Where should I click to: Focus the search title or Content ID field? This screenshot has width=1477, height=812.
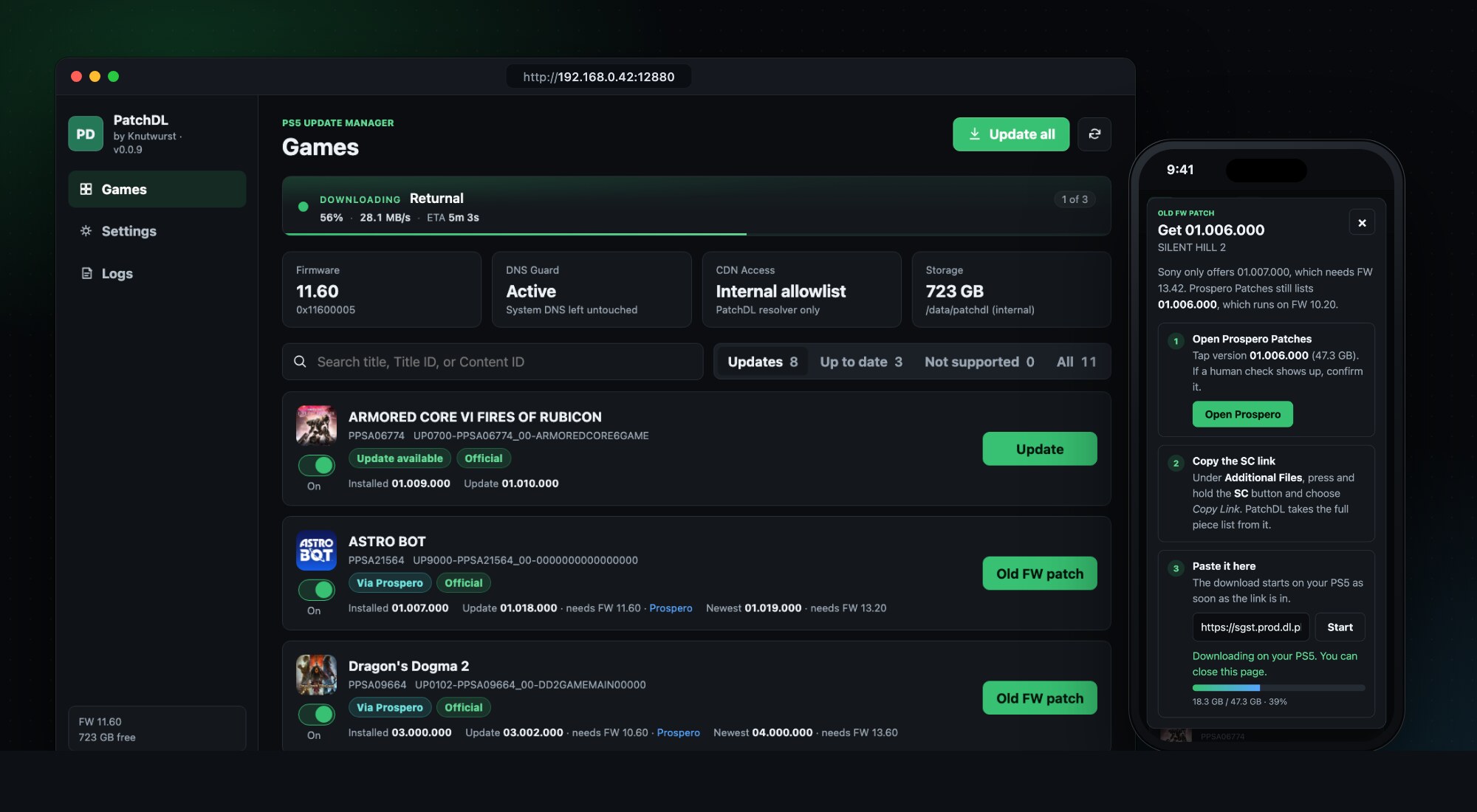(493, 362)
